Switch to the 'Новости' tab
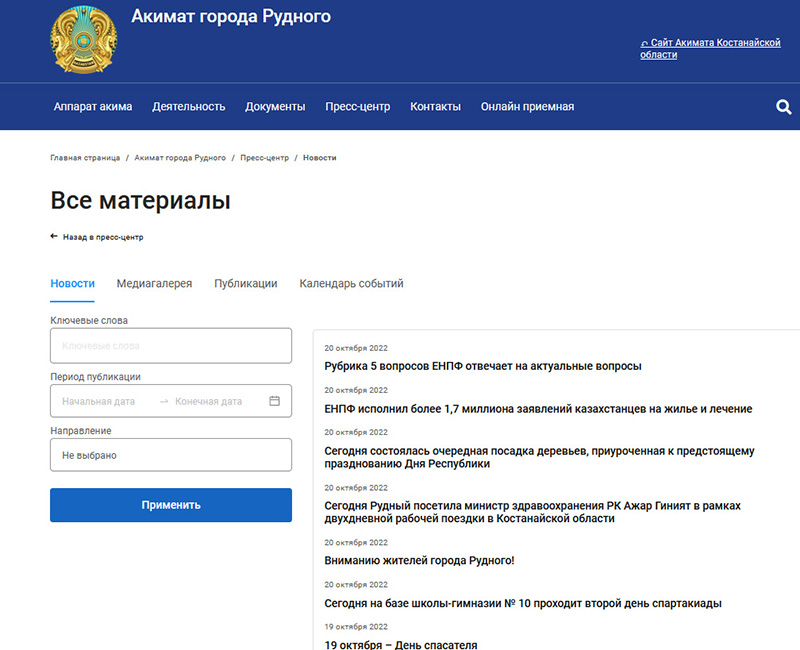The width and height of the screenshot is (800, 650). click(x=72, y=284)
